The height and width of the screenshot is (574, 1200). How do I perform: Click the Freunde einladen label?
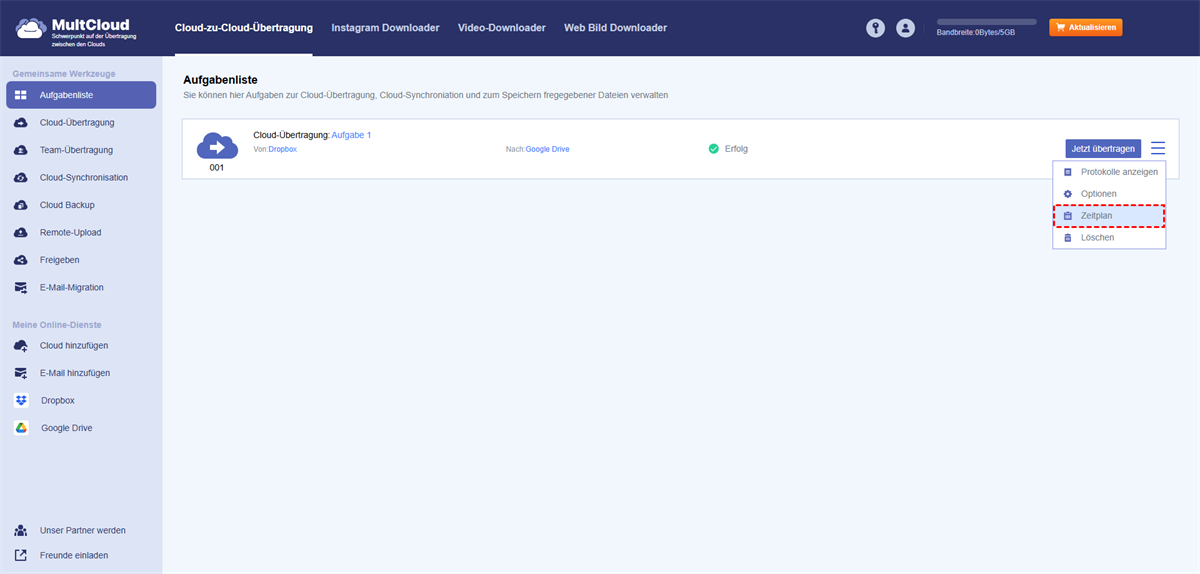pos(74,555)
